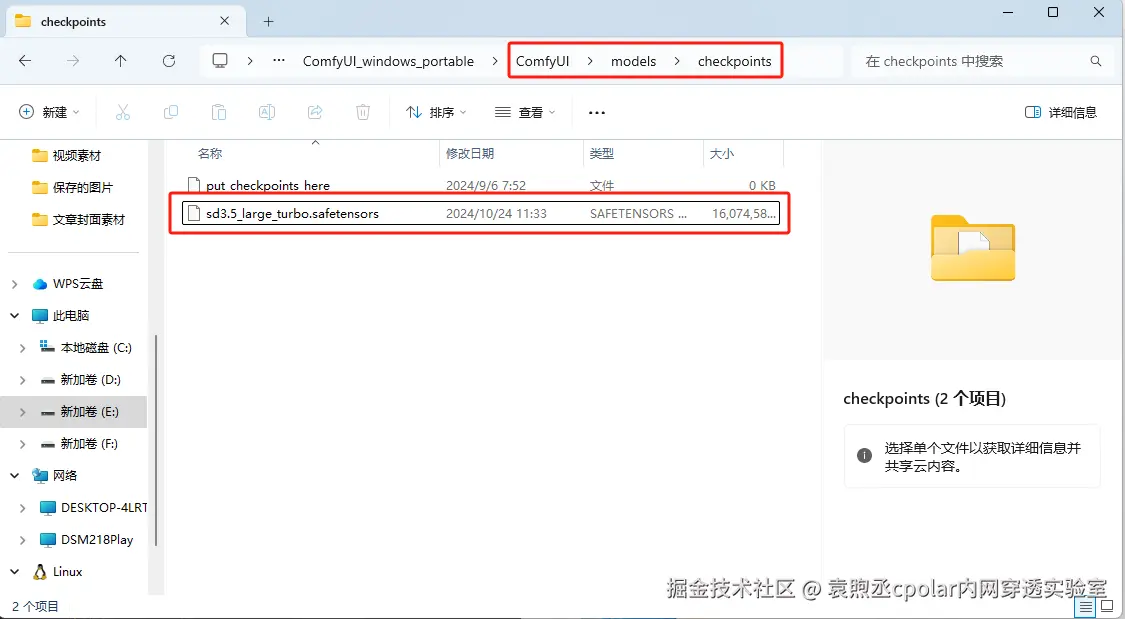
Task: Open the 视频素材 folder in sidebar
Action: [x=76, y=155]
